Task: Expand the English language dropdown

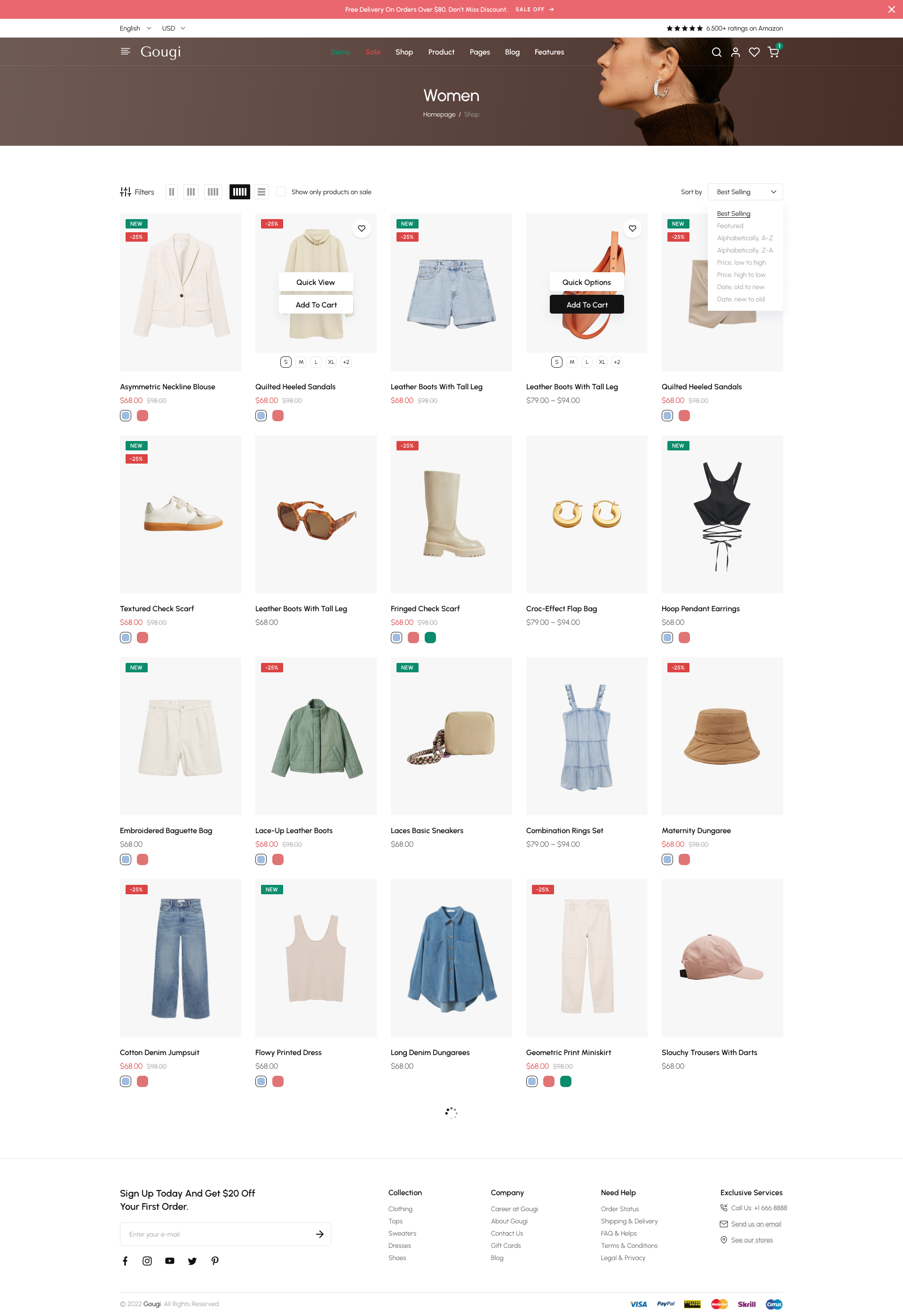Action: point(135,28)
